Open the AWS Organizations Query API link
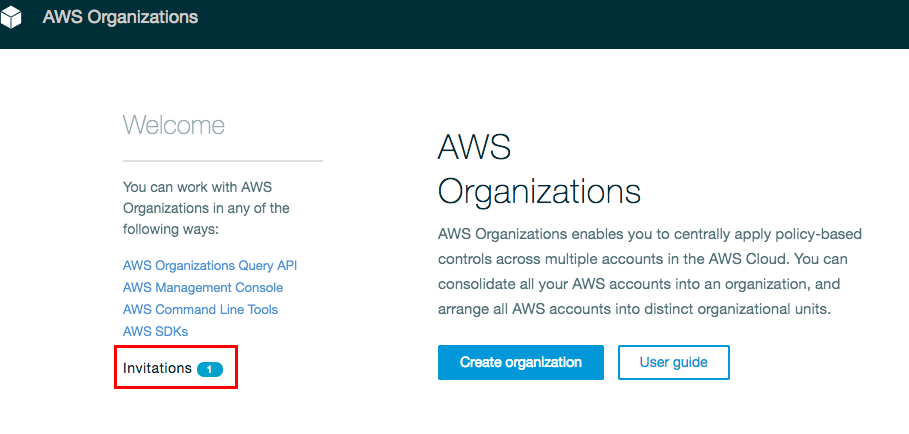 [x=210, y=266]
